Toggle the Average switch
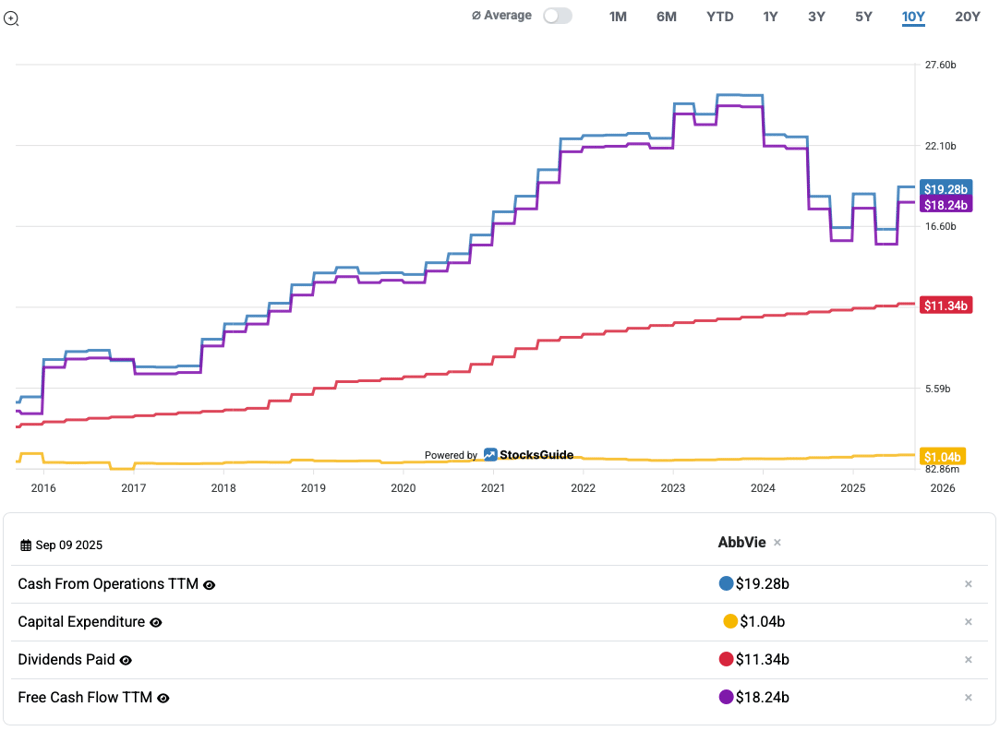Viewport: 1000px width, 731px height. point(557,16)
